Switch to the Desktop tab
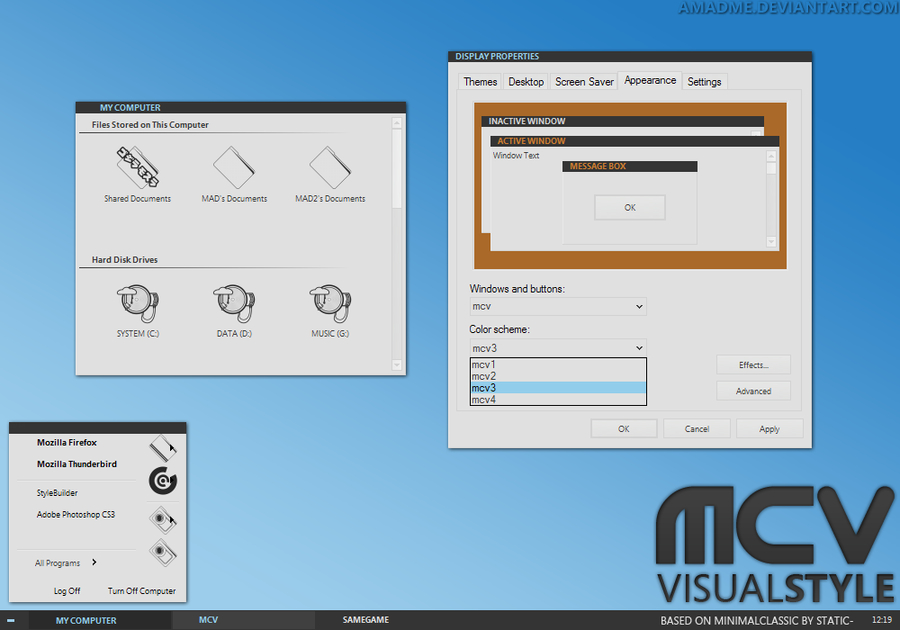The height and width of the screenshot is (630, 900). 526,81
